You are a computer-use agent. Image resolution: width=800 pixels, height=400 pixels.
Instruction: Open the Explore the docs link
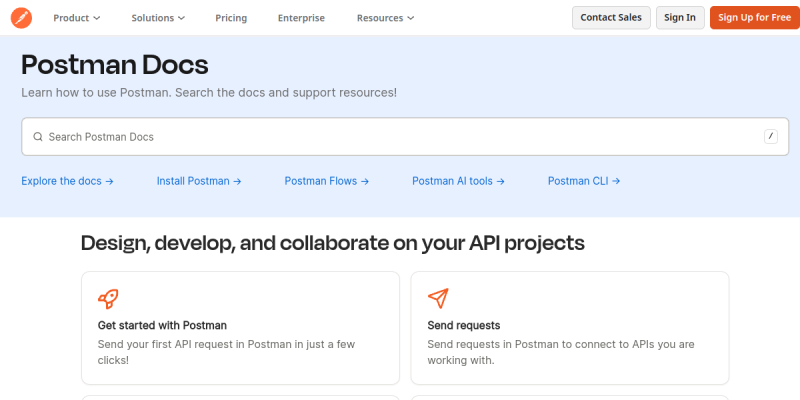click(x=67, y=181)
